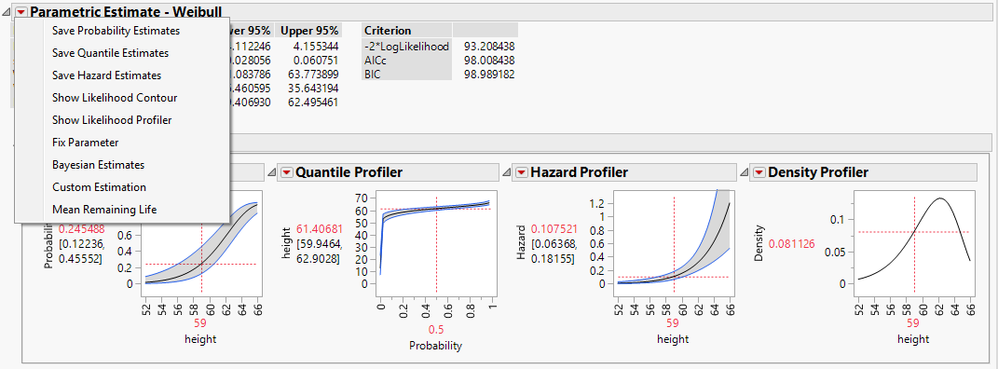This screenshot has width=998, height=369.
Task: Choose Fix Parameter option
Action: tap(85, 143)
